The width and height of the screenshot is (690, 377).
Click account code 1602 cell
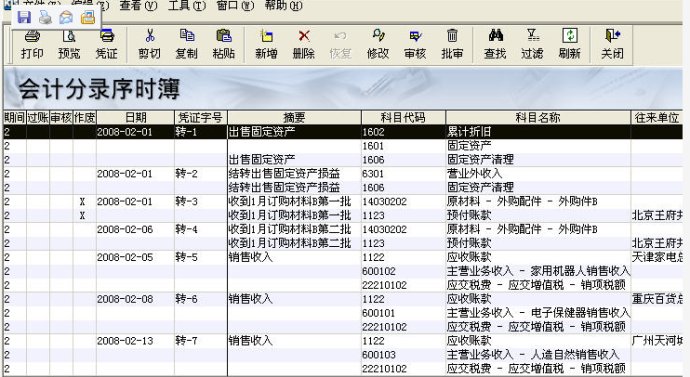coord(403,132)
